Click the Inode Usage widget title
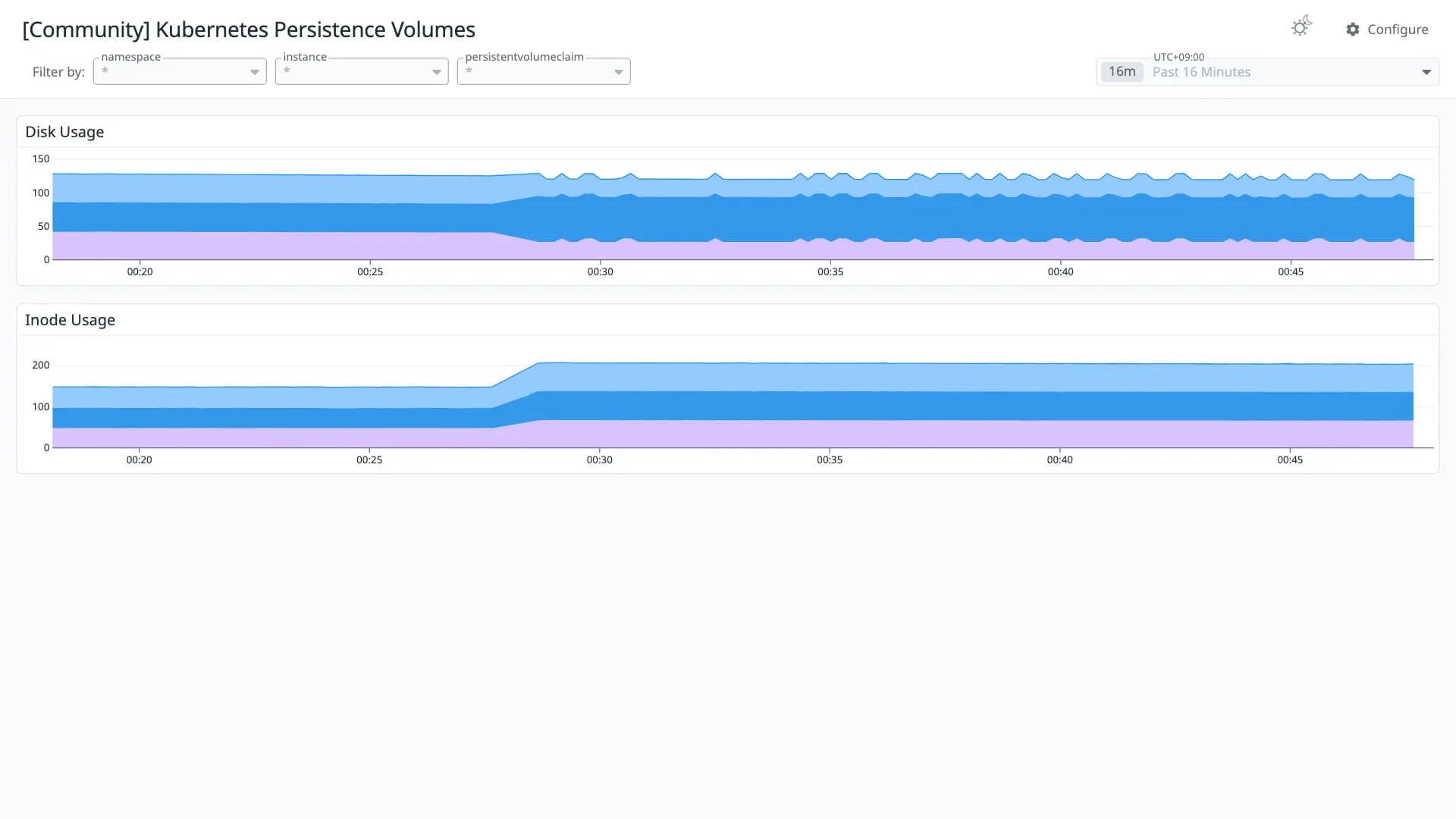Viewport: 1456px width, 819px height. pyautogui.click(x=70, y=320)
